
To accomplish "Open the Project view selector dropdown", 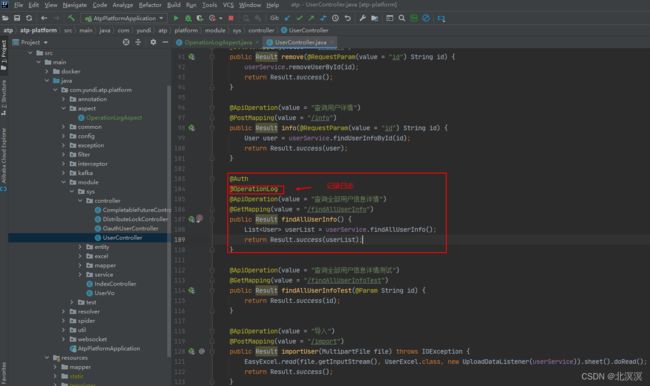I will click(x=30, y=42).
